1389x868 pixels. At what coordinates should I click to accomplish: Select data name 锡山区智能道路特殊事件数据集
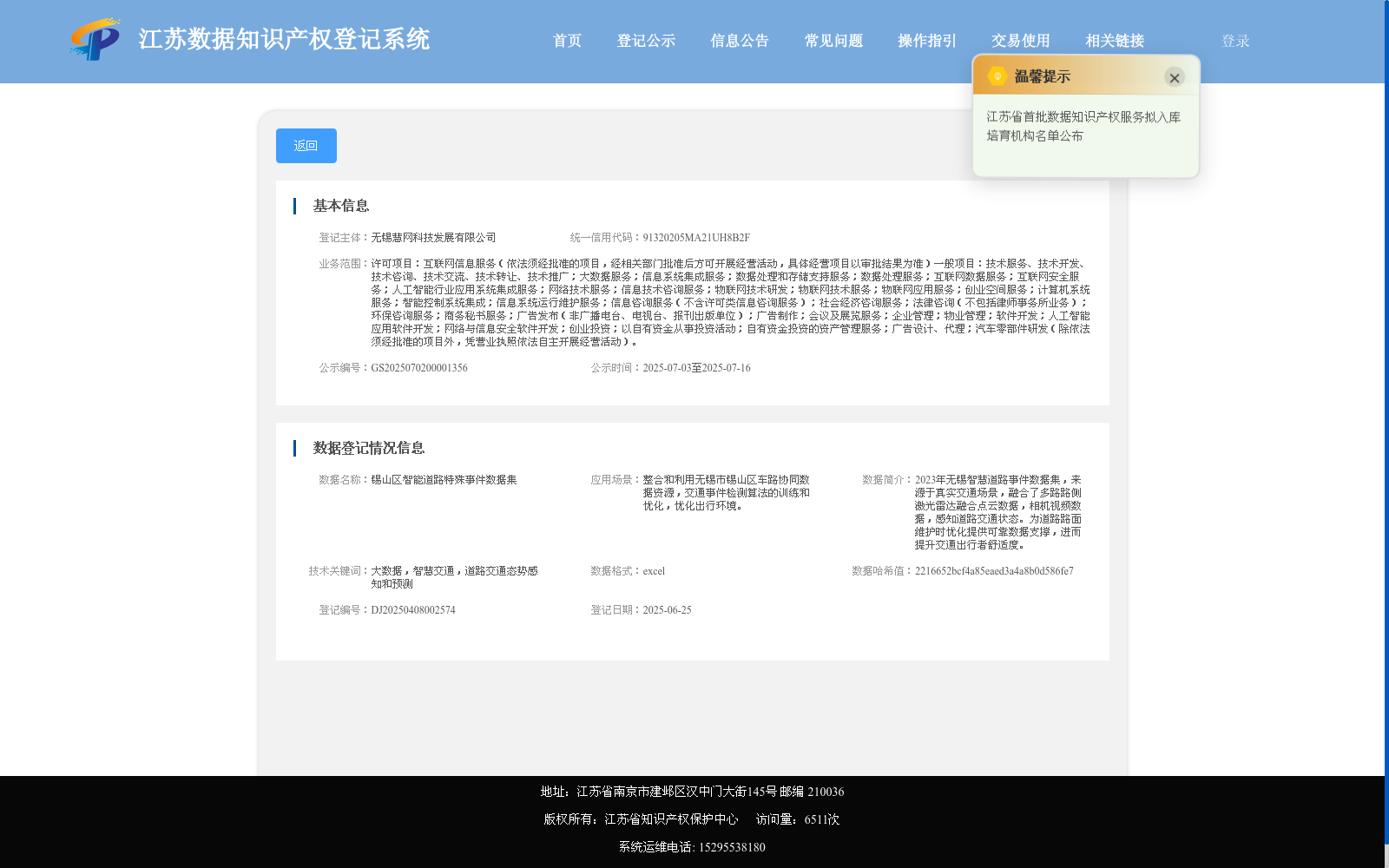(x=444, y=480)
